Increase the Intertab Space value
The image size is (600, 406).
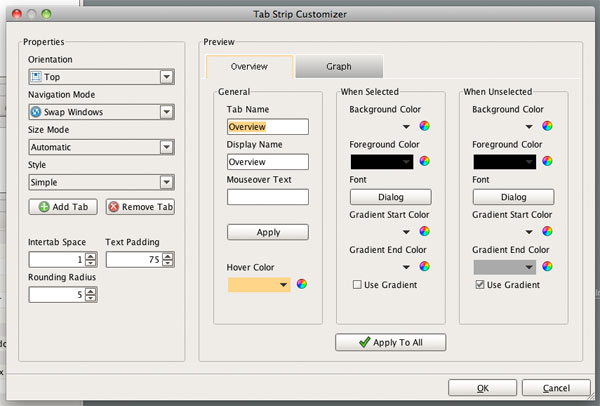91,256
